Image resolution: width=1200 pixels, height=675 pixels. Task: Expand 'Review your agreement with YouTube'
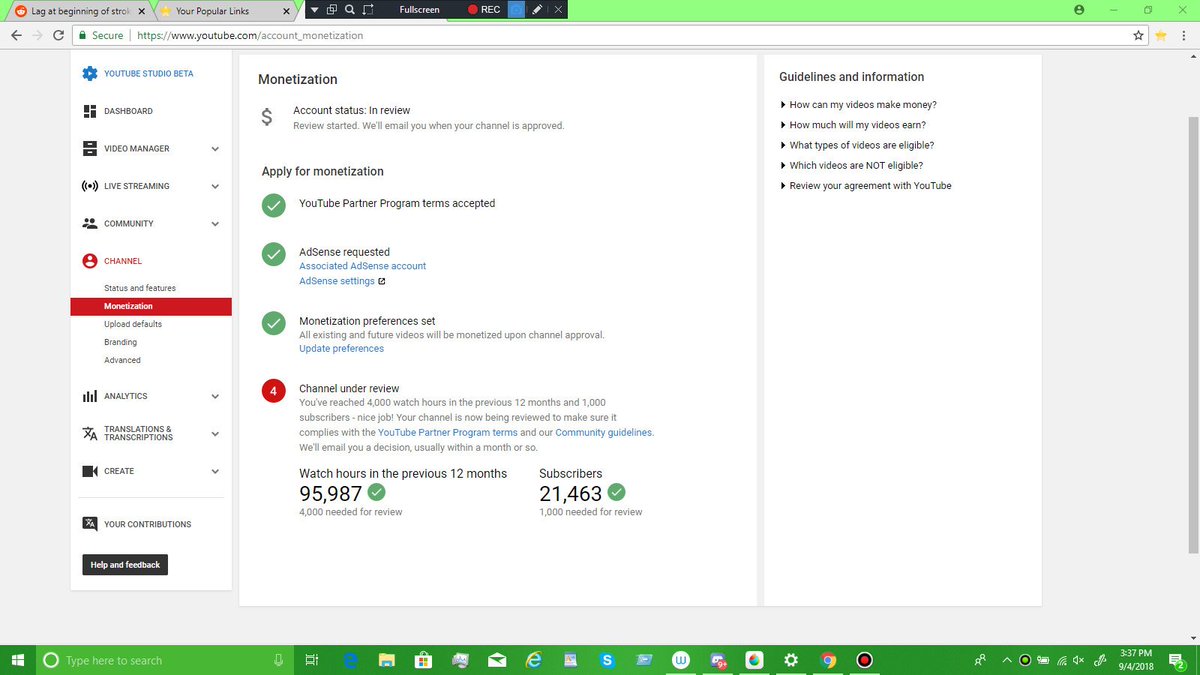point(866,186)
